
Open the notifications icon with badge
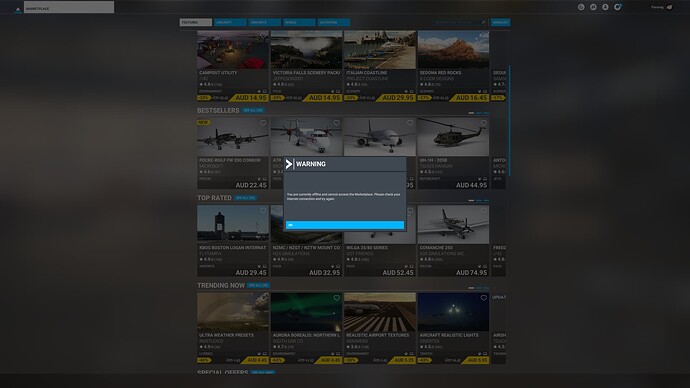[618, 7]
